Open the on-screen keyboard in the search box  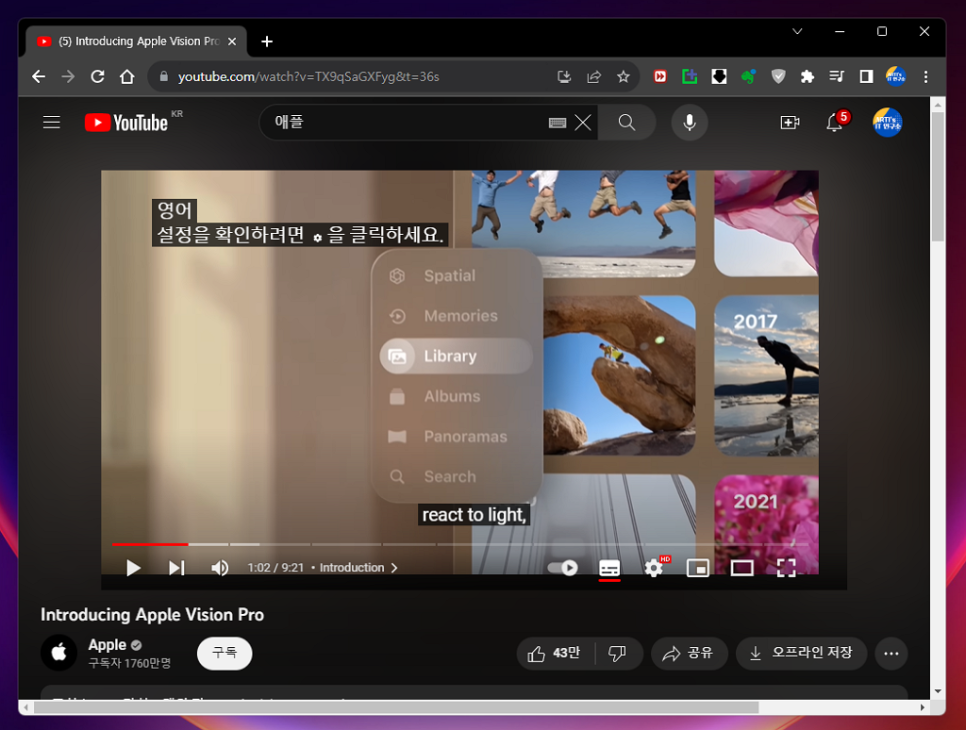click(557, 123)
